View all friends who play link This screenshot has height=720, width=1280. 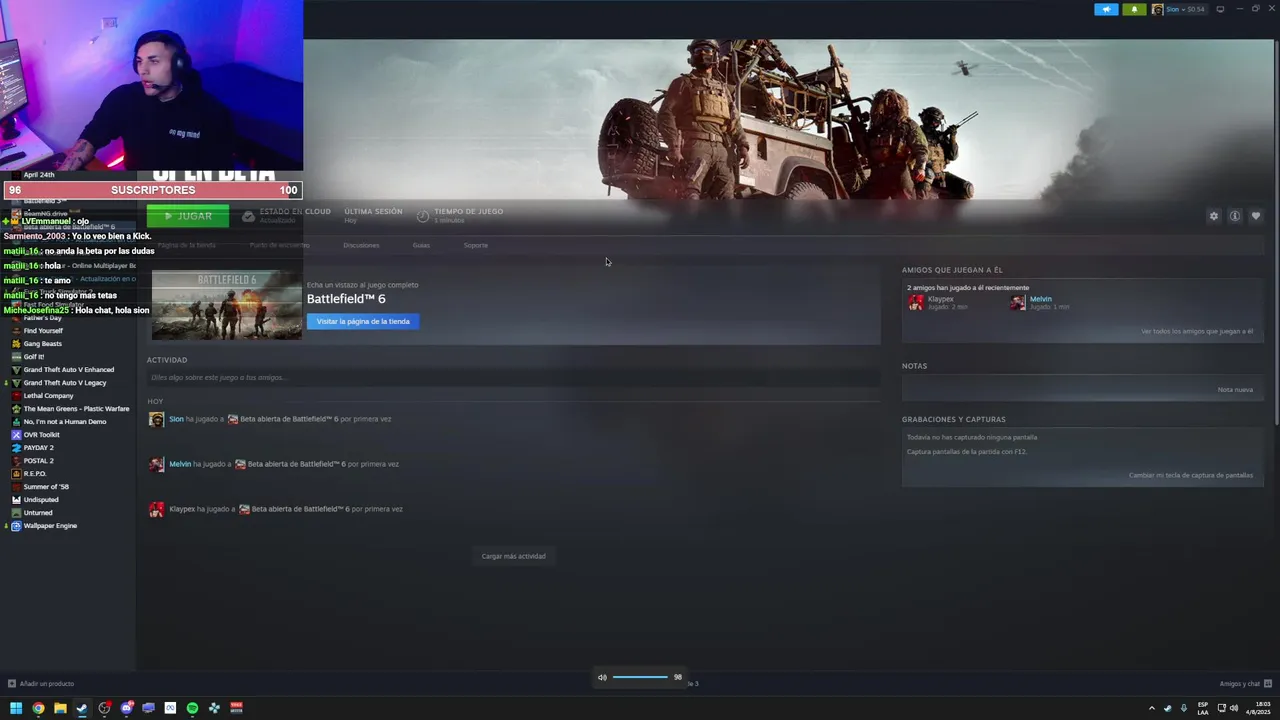pyautogui.click(x=1197, y=331)
